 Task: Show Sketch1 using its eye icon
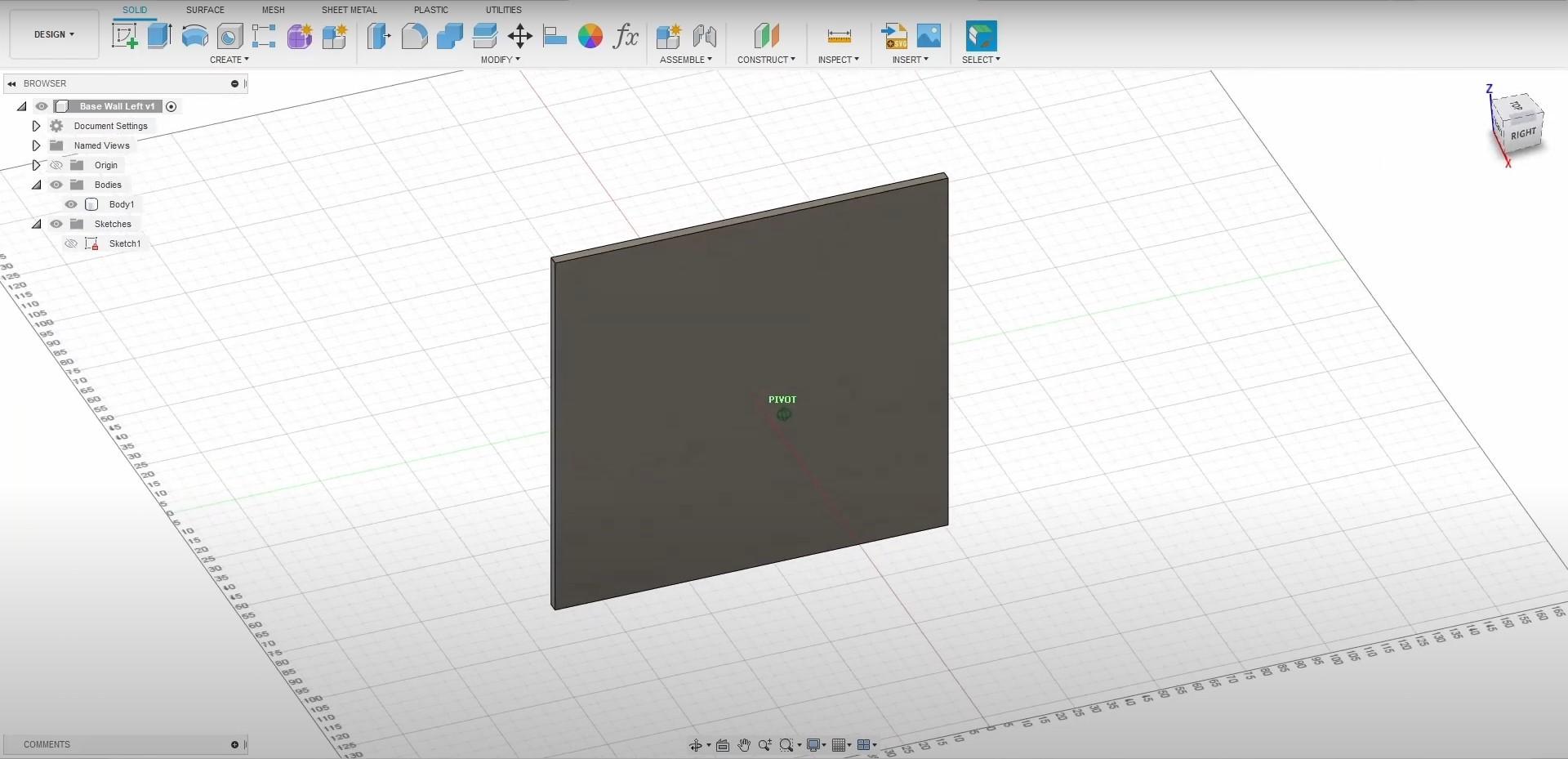[x=71, y=243]
